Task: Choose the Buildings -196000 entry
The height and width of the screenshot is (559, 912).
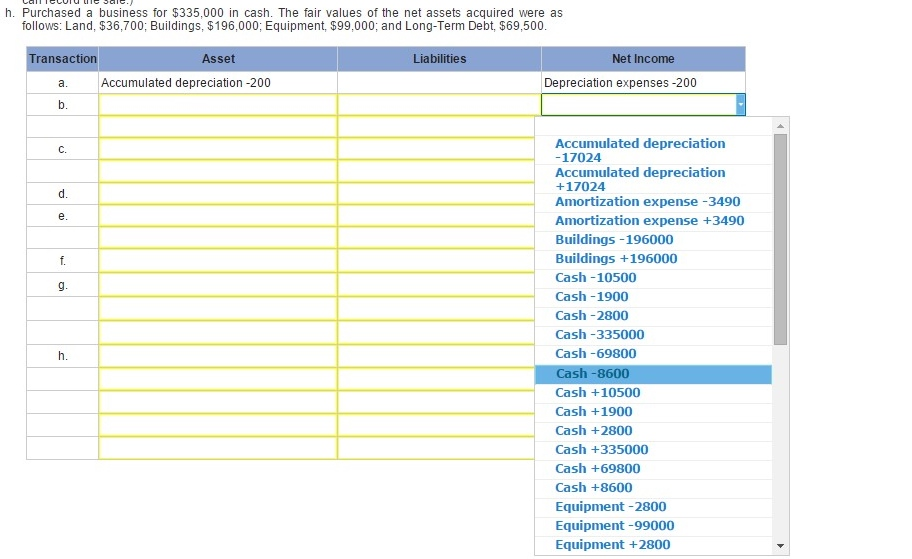Action: pyautogui.click(x=614, y=240)
